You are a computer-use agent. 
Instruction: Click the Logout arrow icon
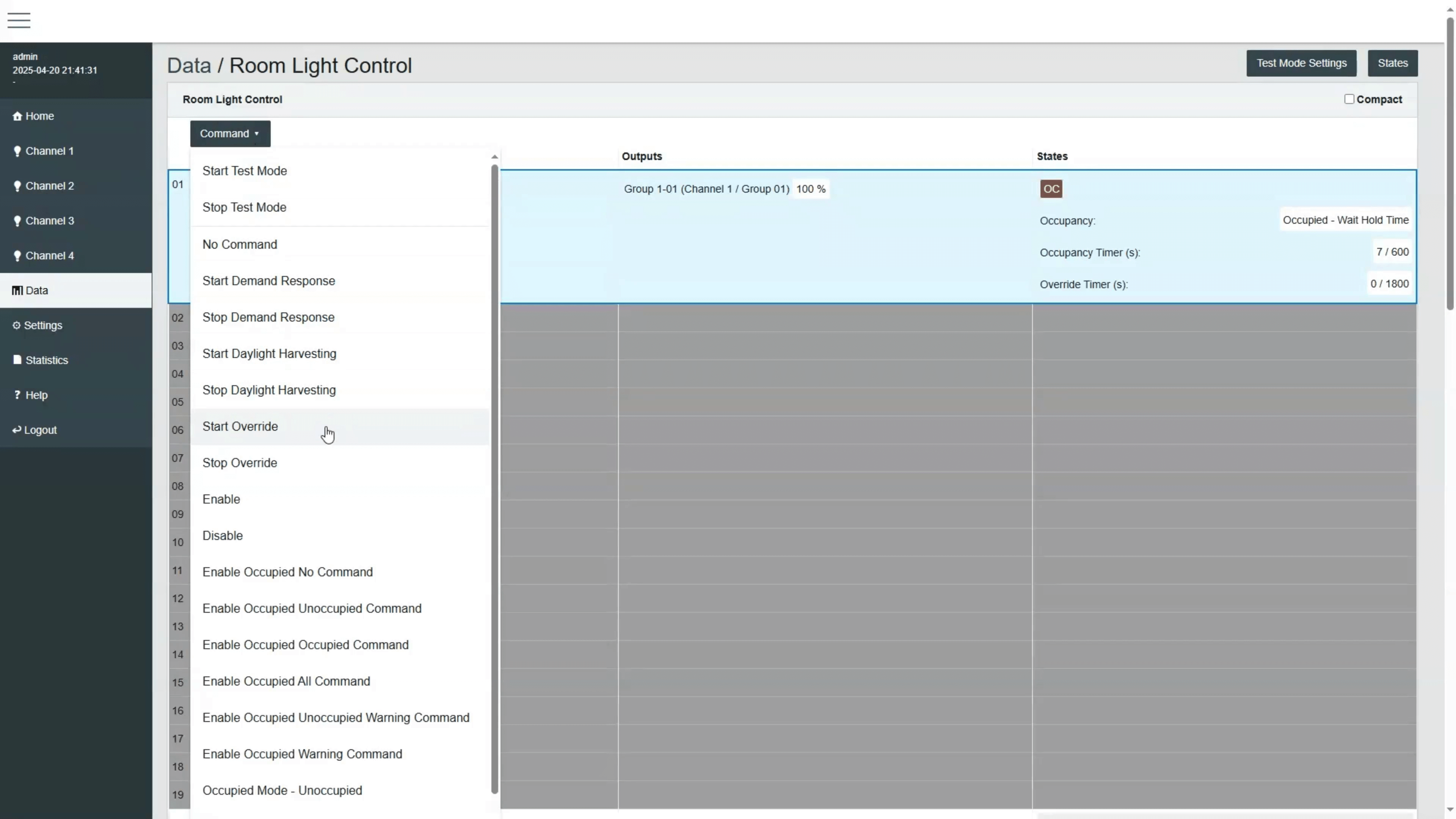tap(16, 430)
